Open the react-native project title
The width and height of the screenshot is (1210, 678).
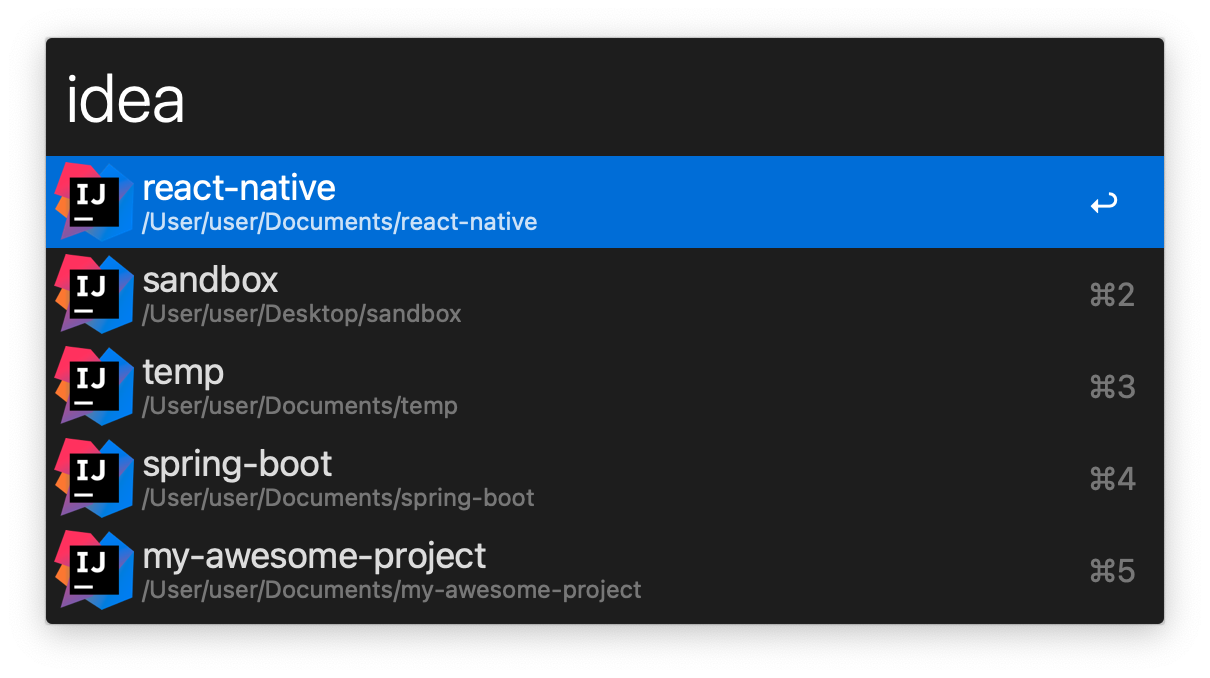click(239, 187)
